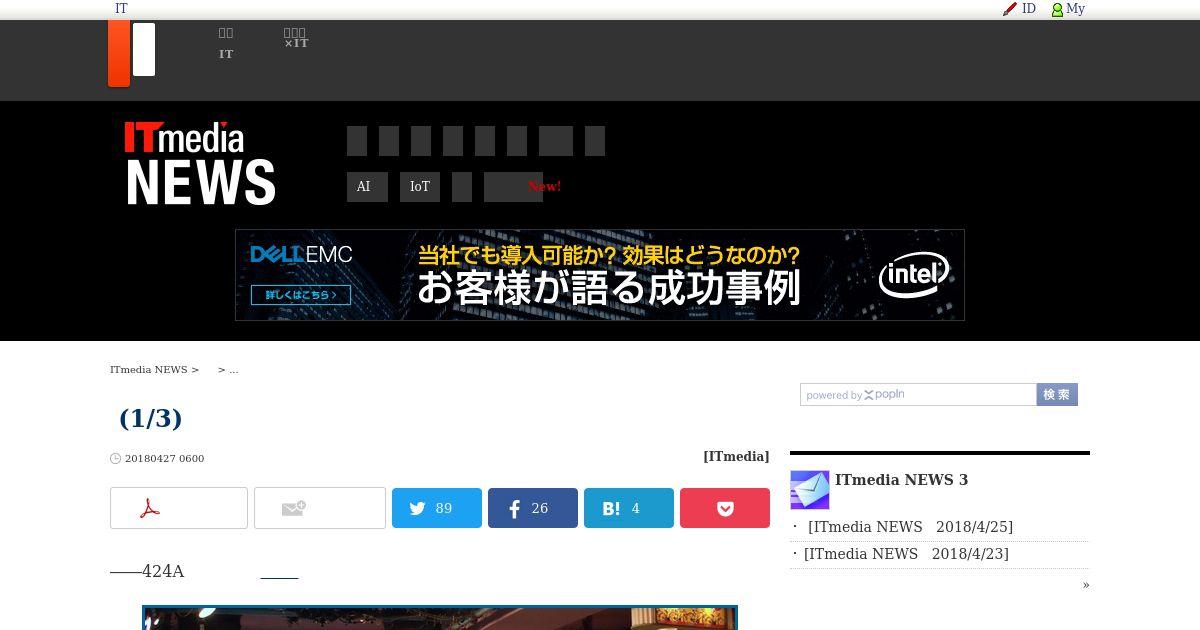The width and height of the screenshot is (1200, 630).
Task: Open ITmedia NEWS 2018/4/23 newsletter link
Action: [906, 554]
